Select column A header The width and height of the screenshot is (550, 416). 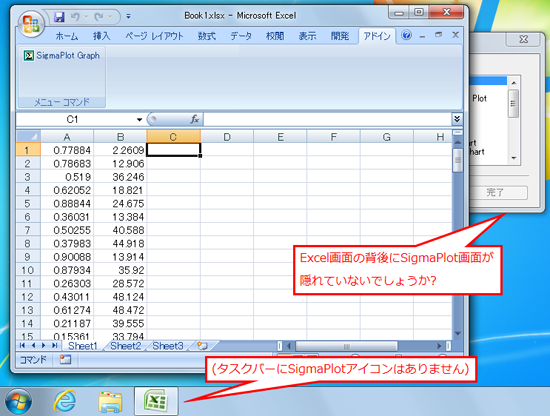[x=67, y=136]
